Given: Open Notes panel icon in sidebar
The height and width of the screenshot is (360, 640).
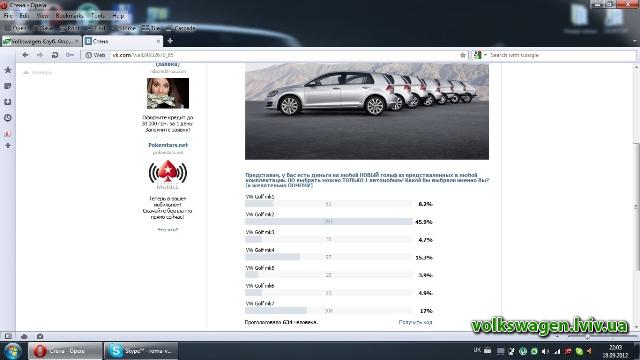Looking at the screenshot, I should 8,86.
